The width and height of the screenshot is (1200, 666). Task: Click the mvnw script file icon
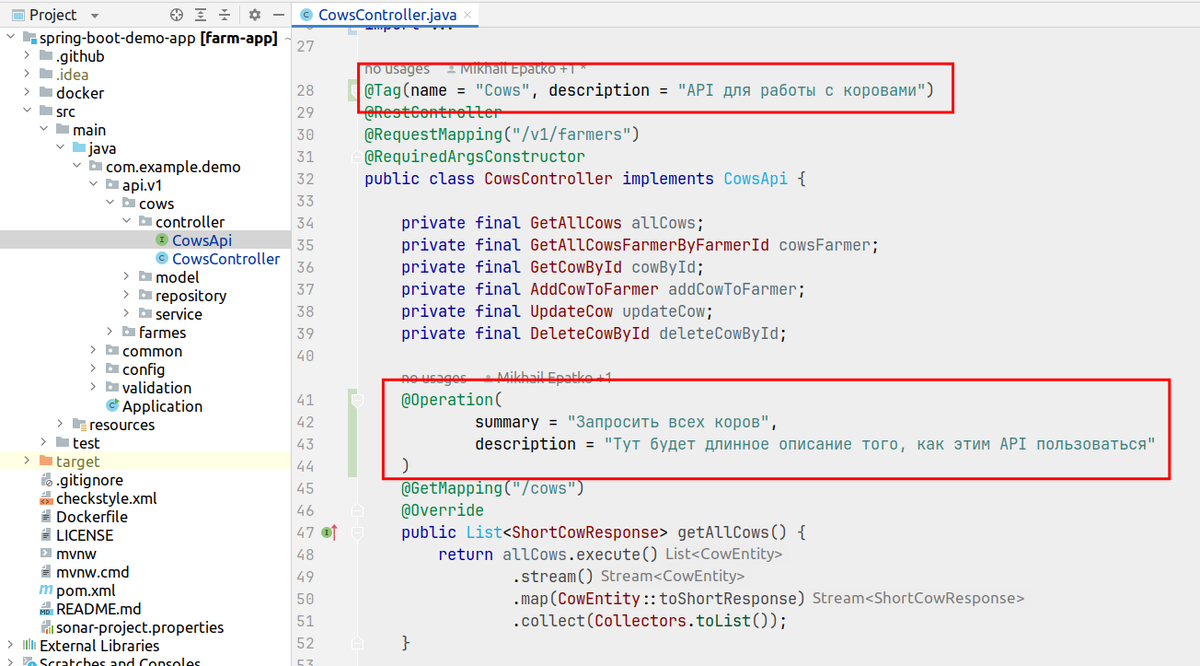click(x=46, y=554)
